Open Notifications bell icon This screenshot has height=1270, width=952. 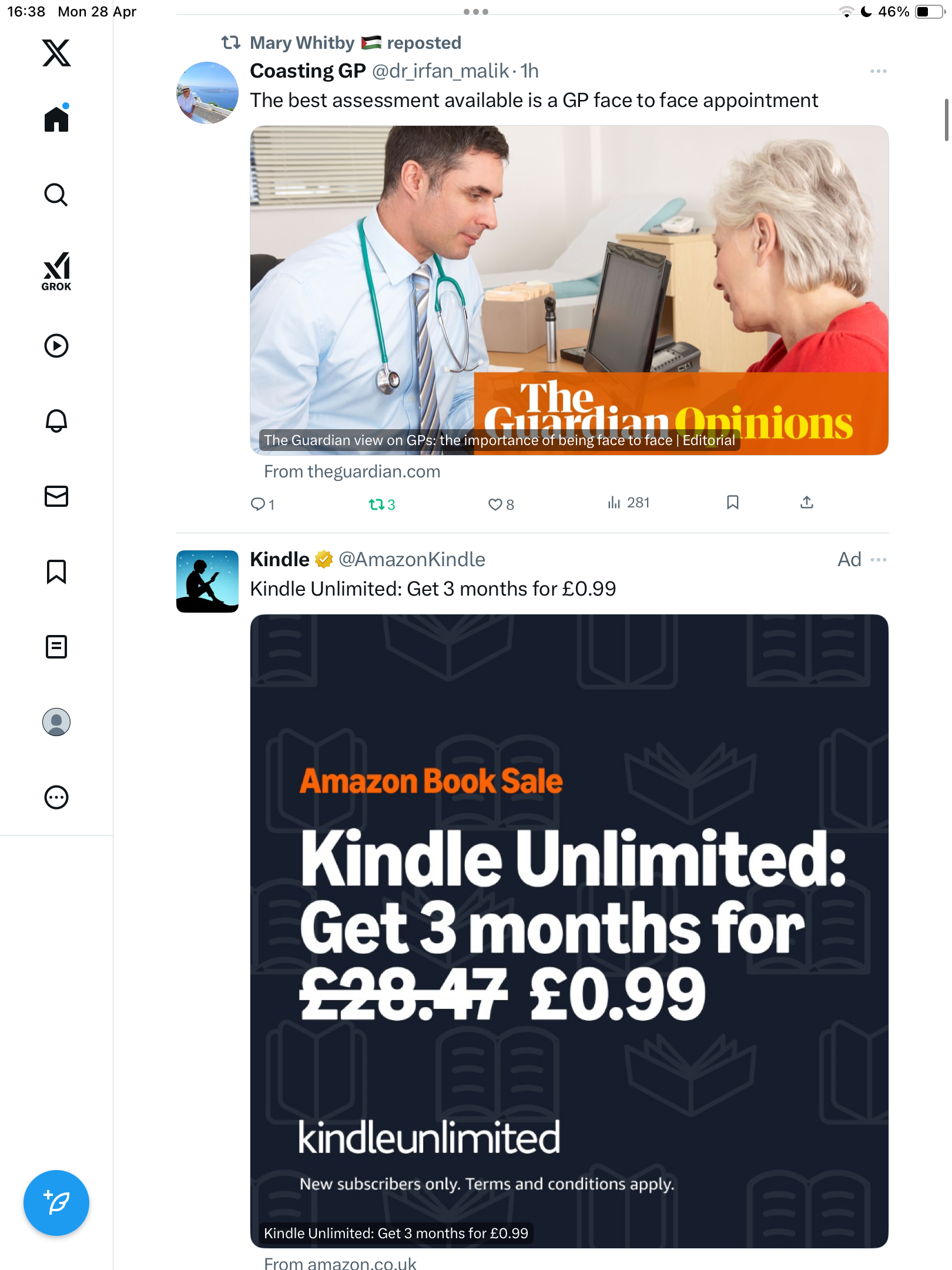(56, 421)
